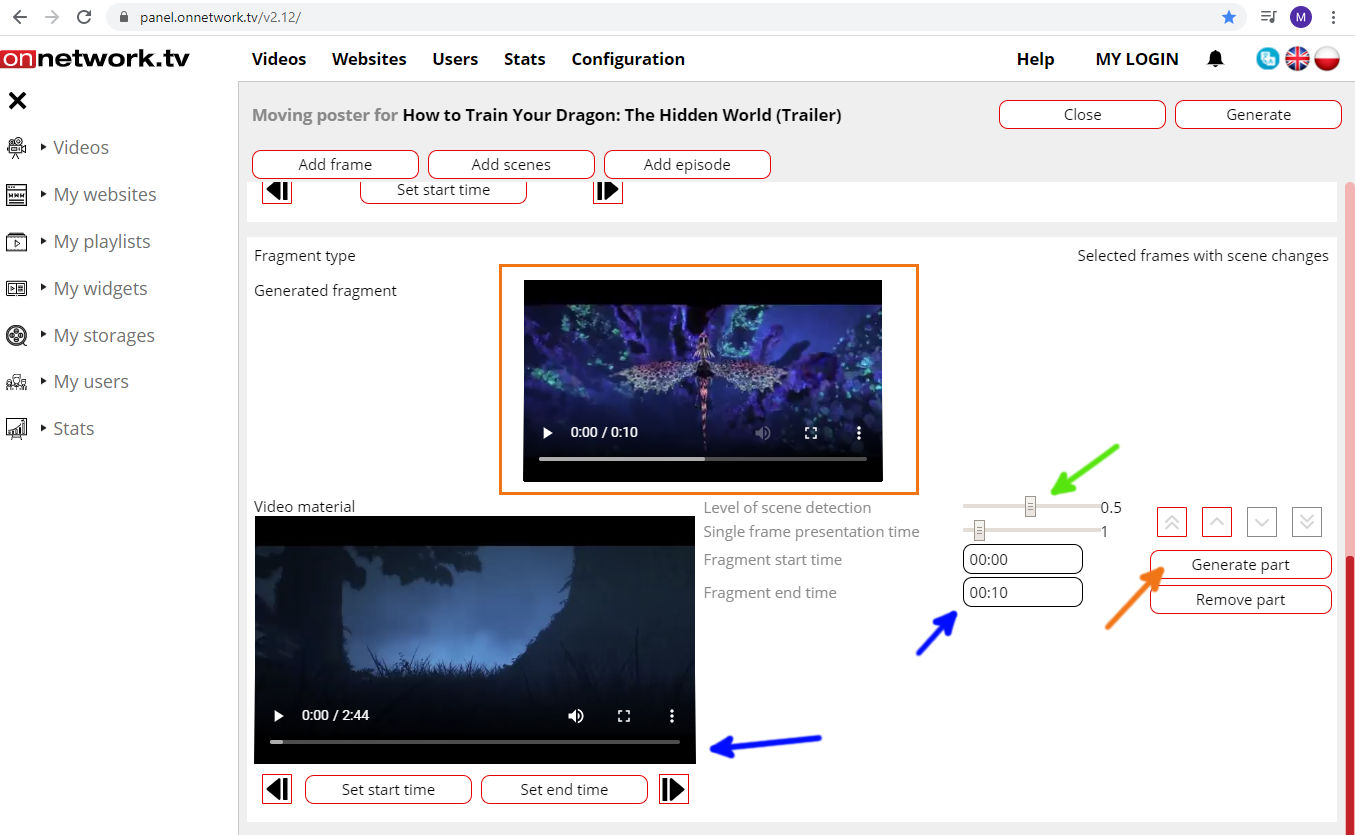Screen dimensions: 1355x835
Task: Click the My storages reel icon
Action: point(16,335)
